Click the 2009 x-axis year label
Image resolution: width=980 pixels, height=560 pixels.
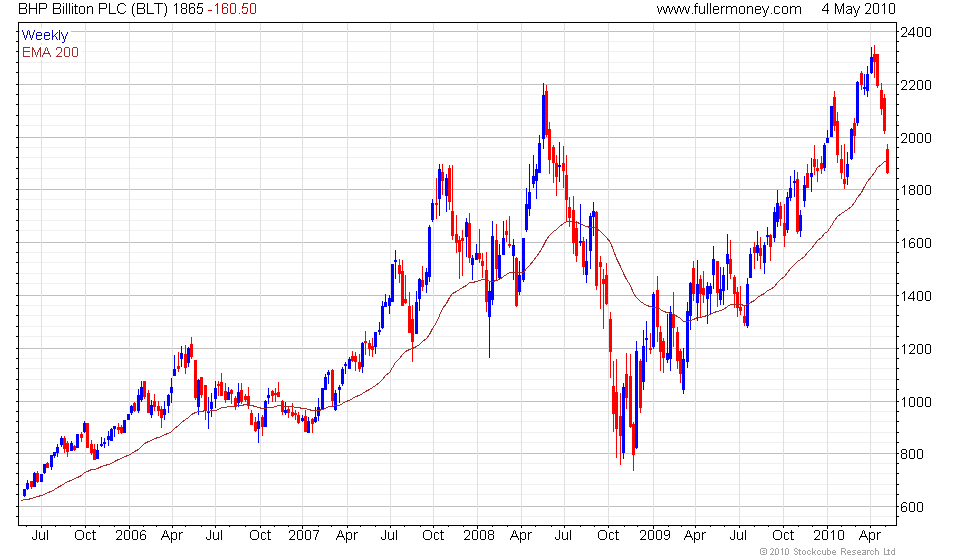tap(654, 536)
